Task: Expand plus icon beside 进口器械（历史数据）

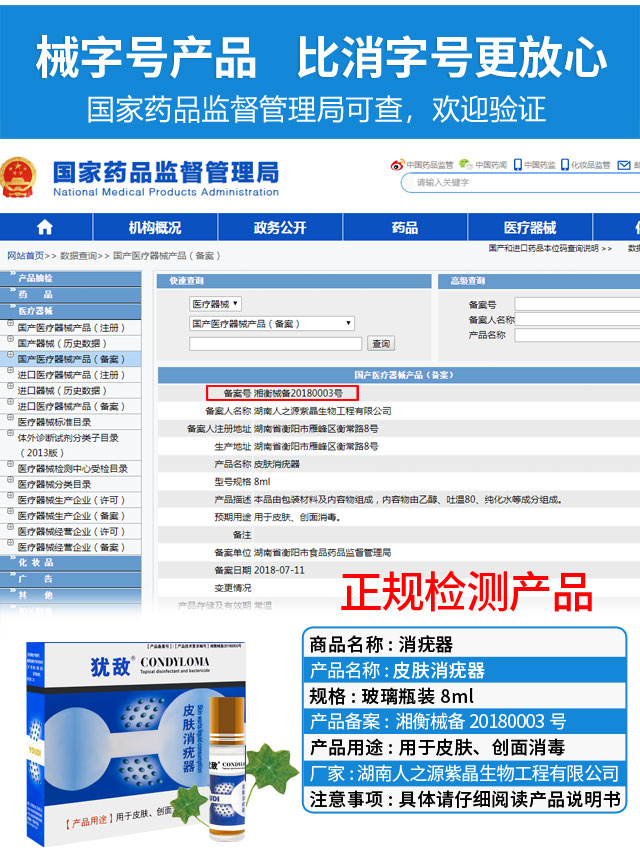Action: [10, 386]
